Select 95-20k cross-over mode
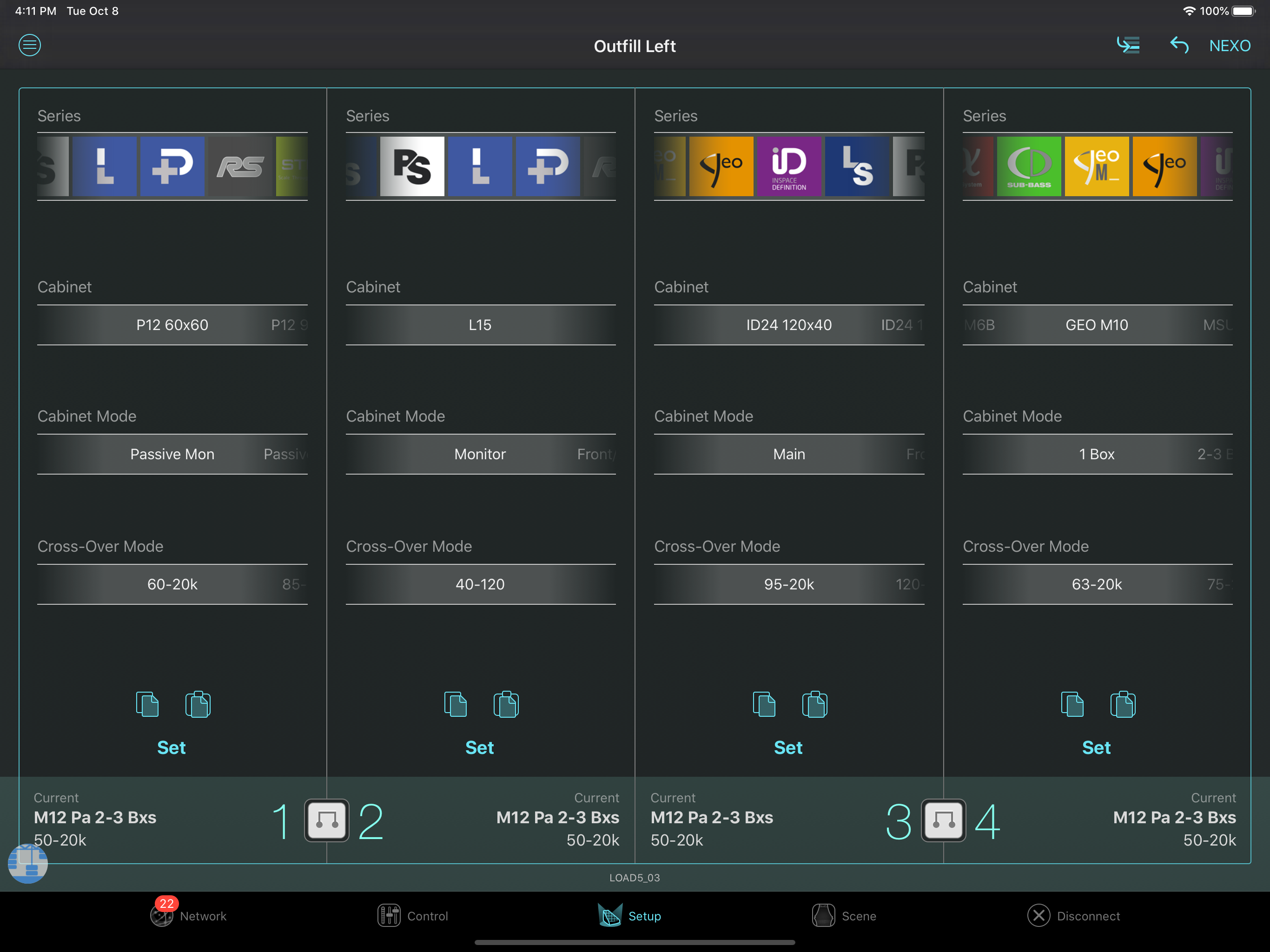The height and width of the screenshot is (952, 1270). 789,584
